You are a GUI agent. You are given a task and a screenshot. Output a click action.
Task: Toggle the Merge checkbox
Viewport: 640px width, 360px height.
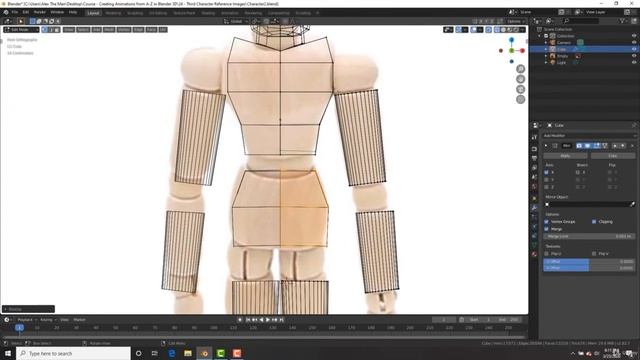[x=547, y=229]
